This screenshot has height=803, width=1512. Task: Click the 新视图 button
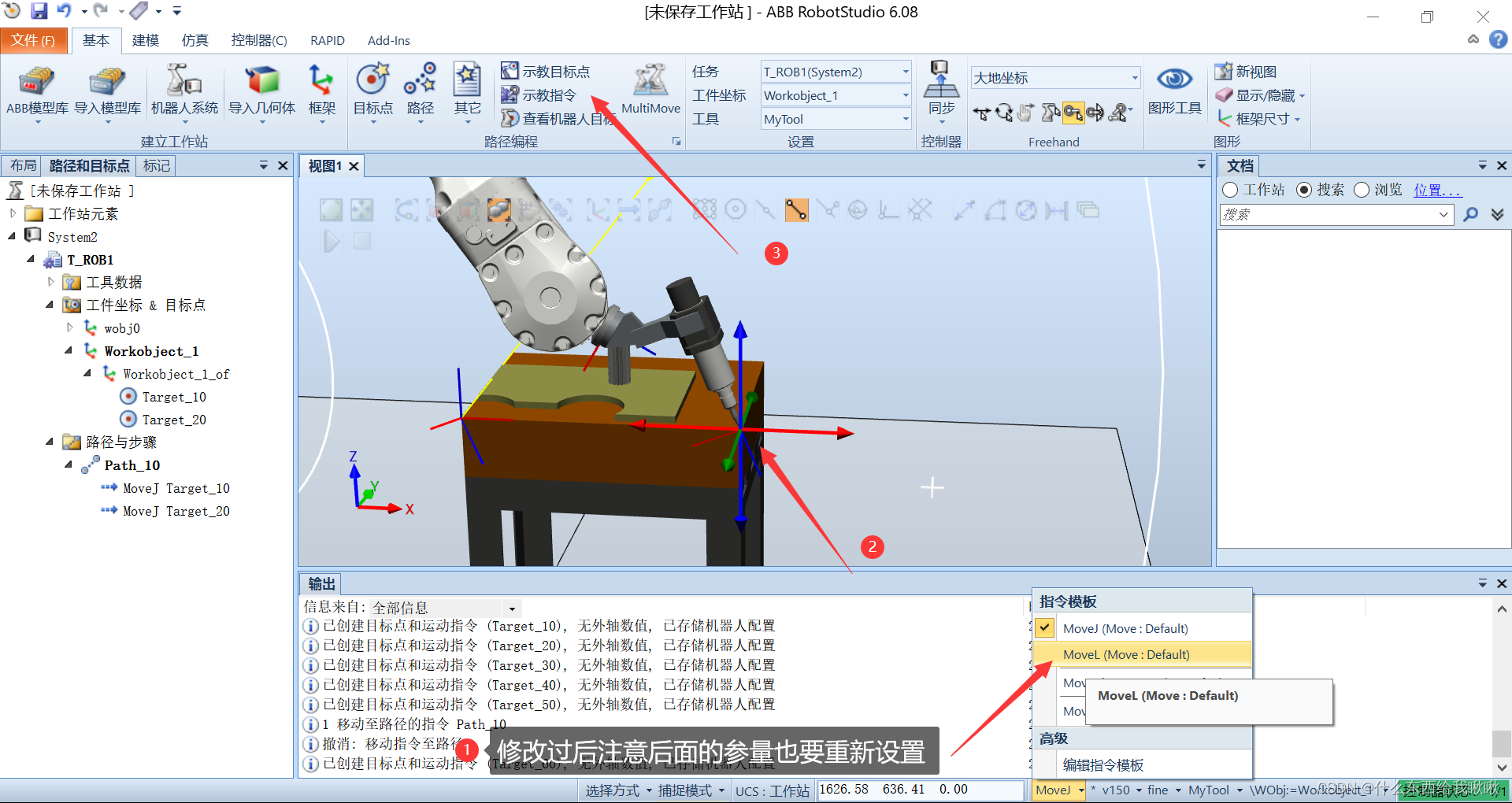point(1246,72)
